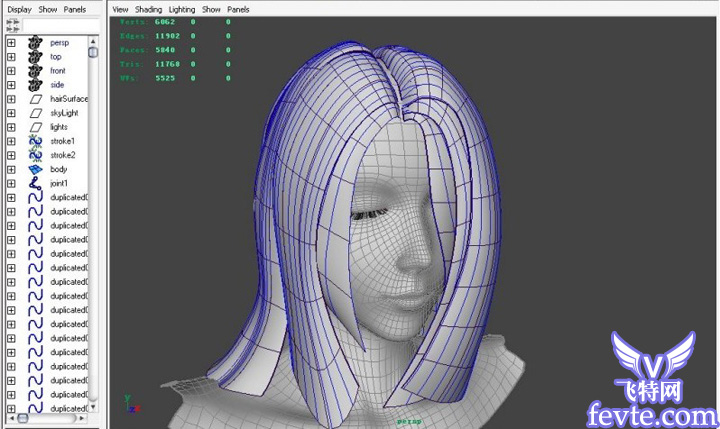Expand the lights group node

[x=11, y=127]
